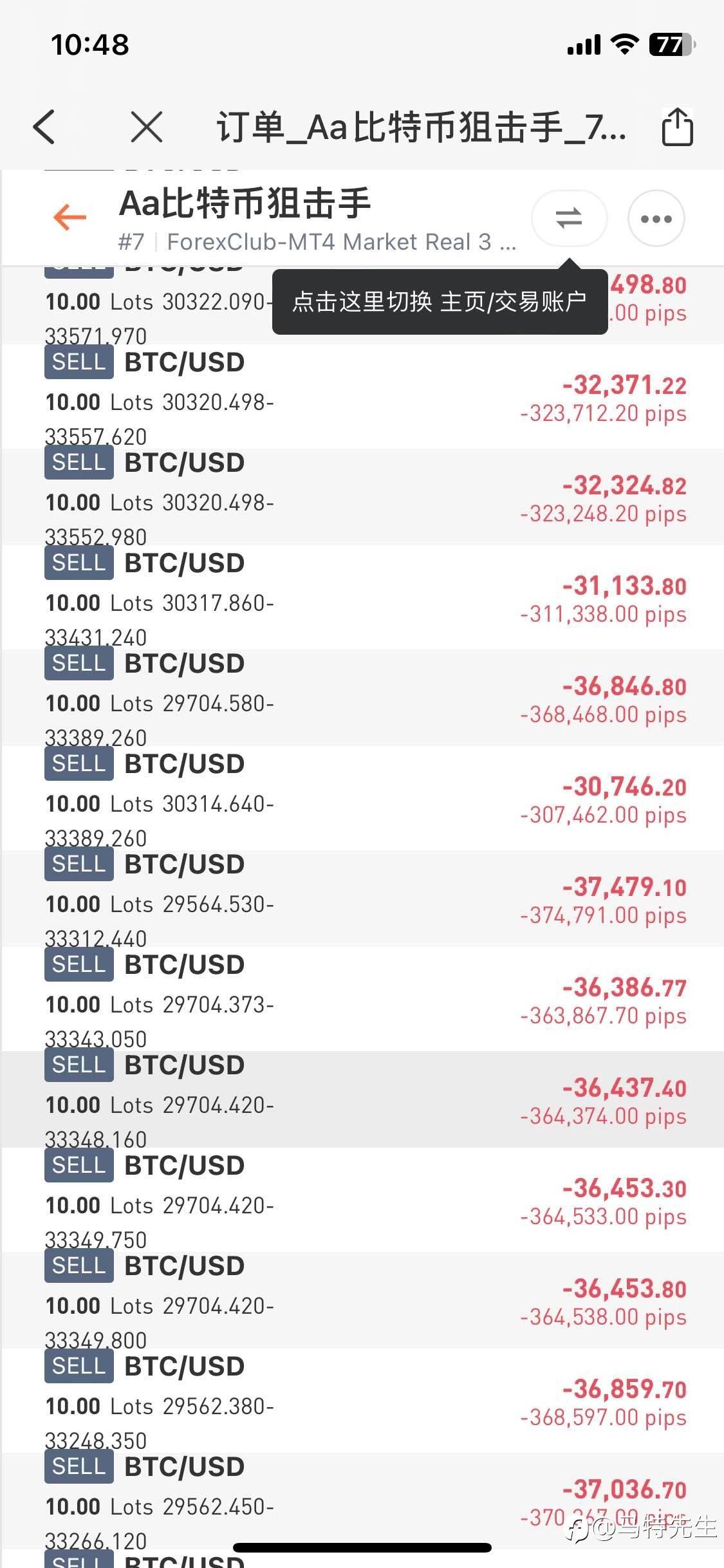Tap the SELL badge on the -36,846.80 order

79,664
